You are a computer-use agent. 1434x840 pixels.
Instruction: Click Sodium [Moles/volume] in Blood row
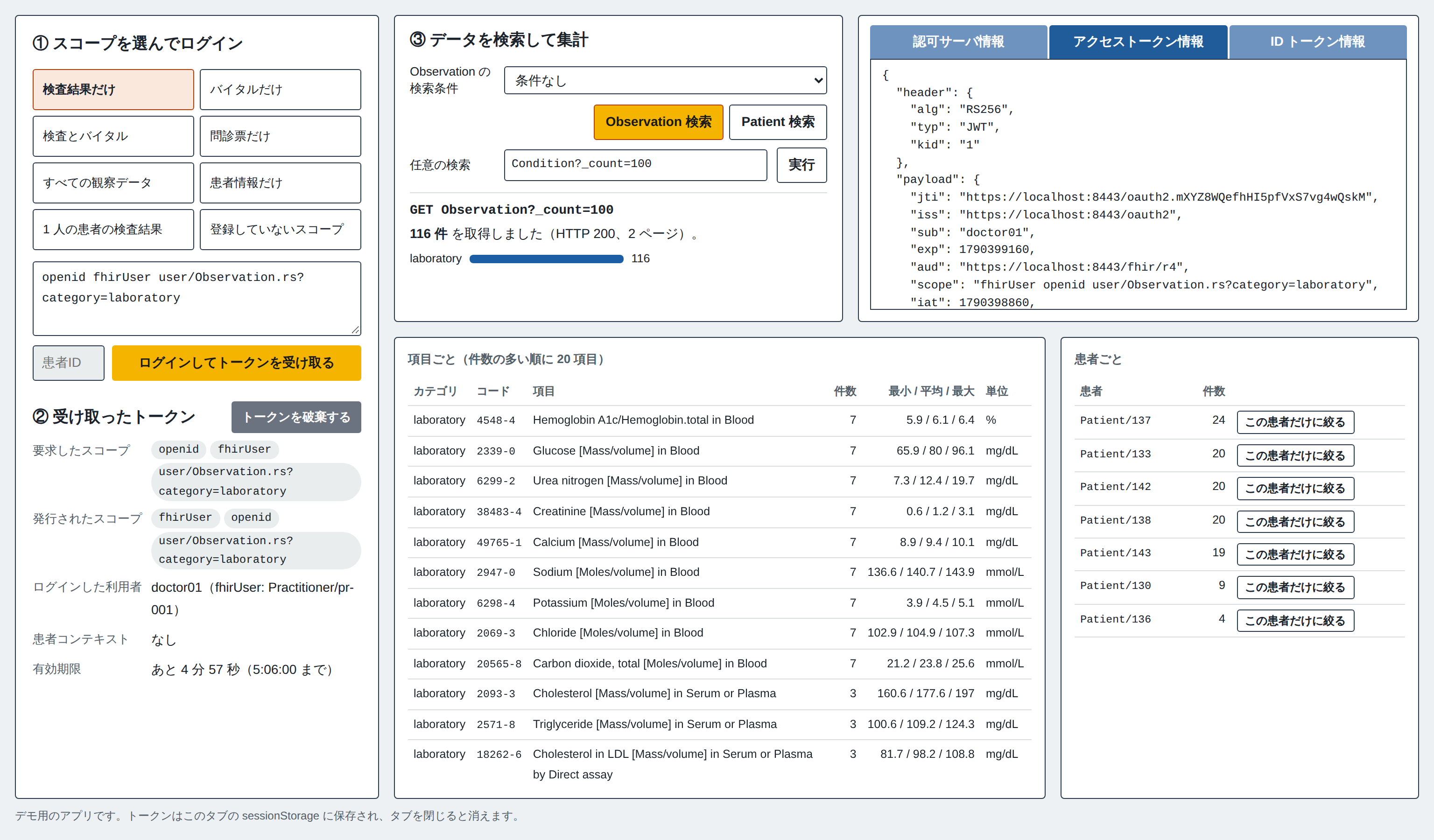pyautogui.click(x=719, y=573)
